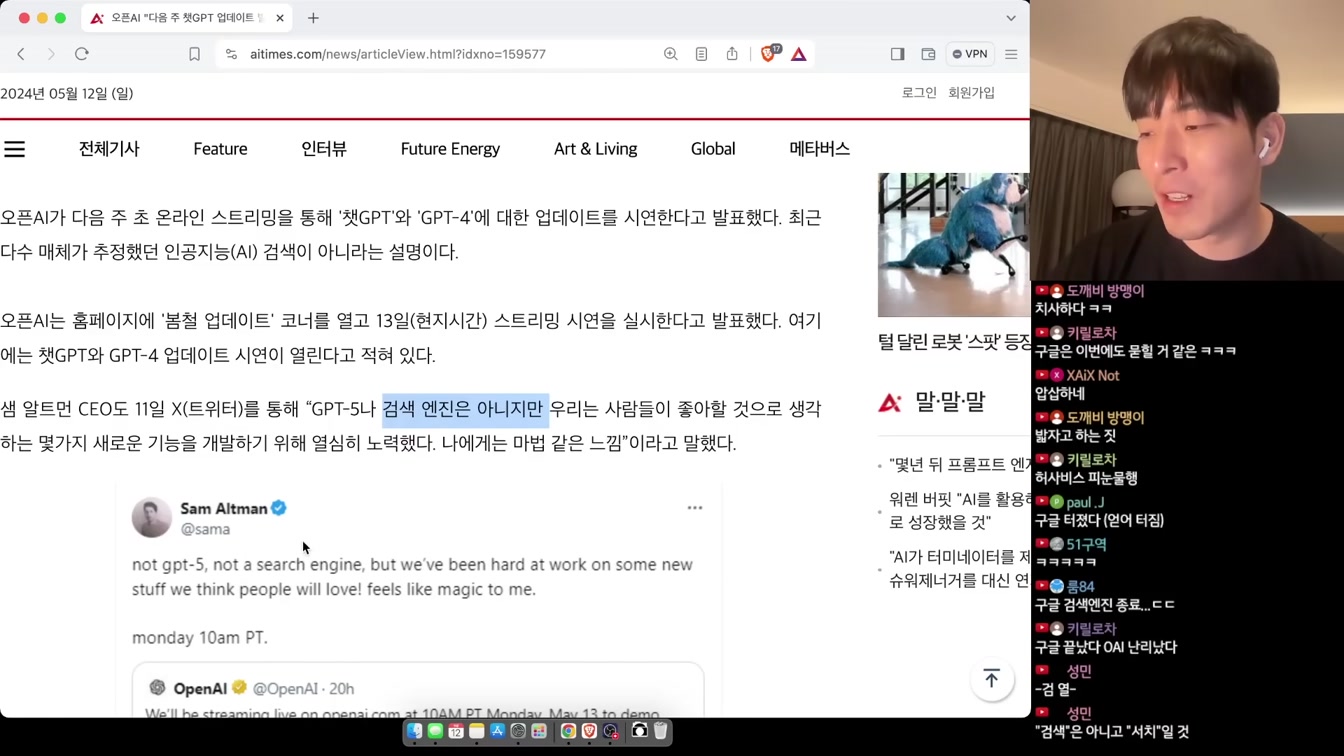Open the quoted OpenAI tweet
The image size is (1344, 756).
coord(418,690)
